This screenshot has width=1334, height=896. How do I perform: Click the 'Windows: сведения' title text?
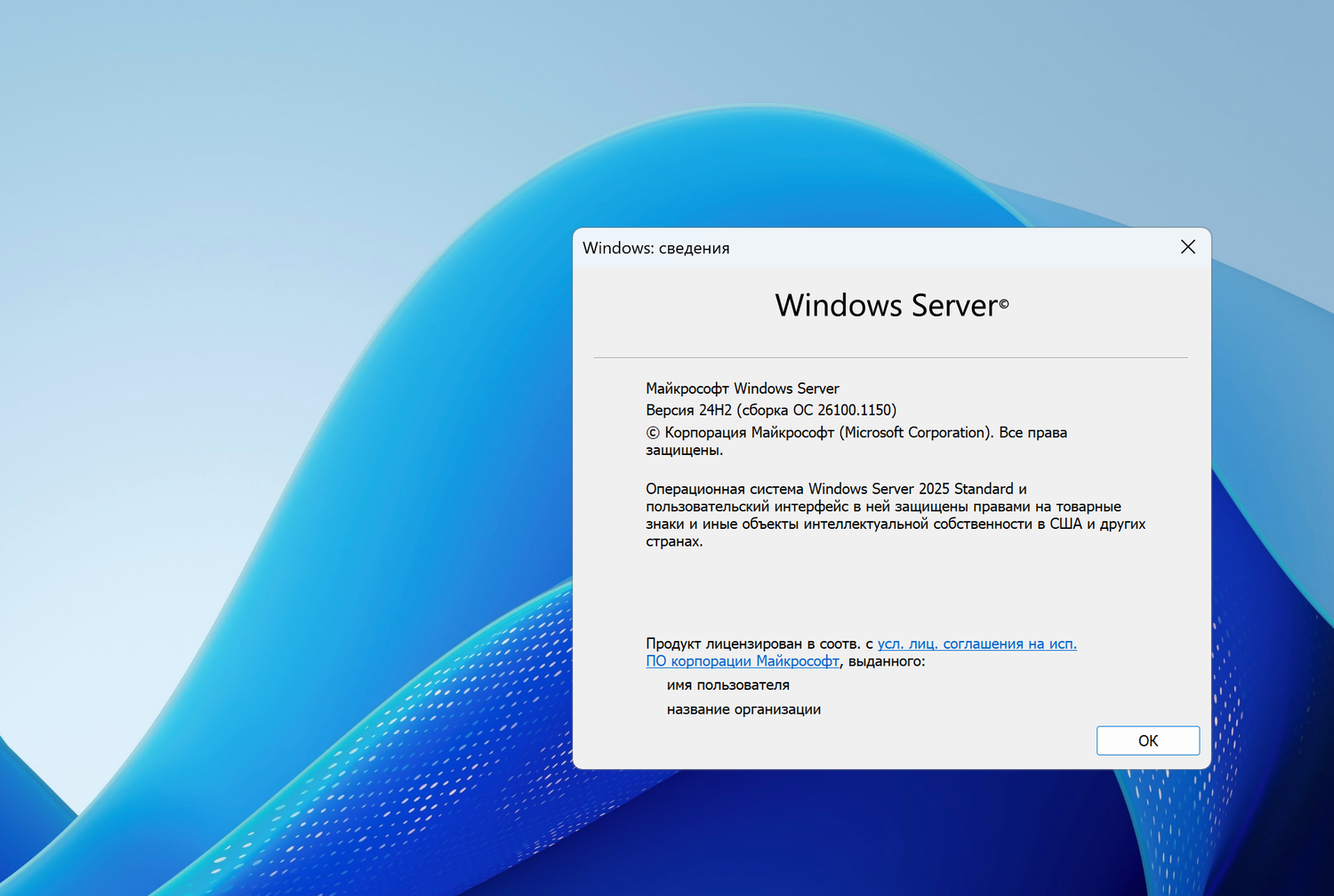click(x=655, y=248)
